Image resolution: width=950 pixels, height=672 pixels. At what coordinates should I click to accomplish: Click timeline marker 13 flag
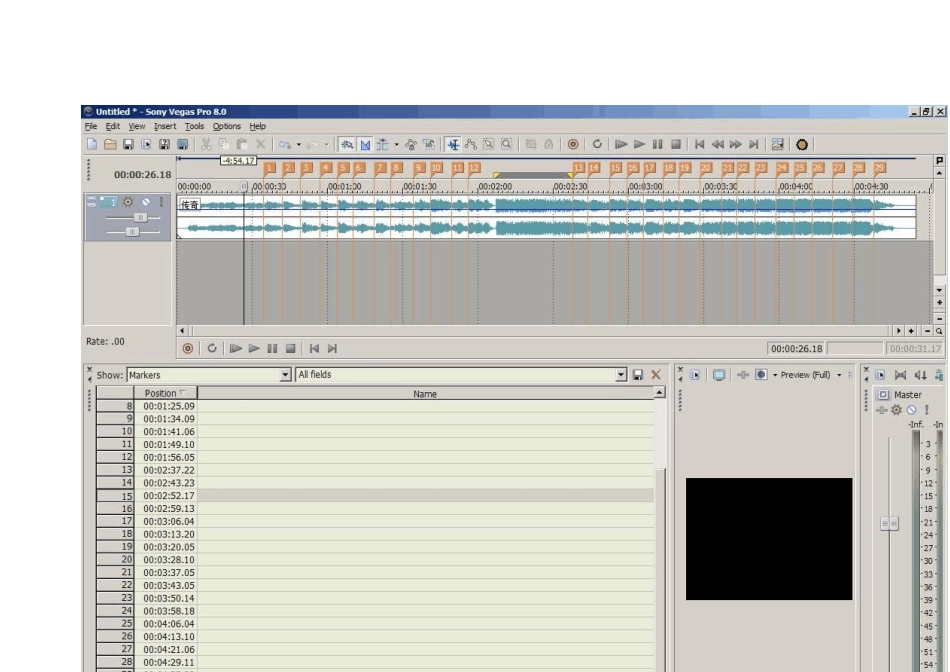point(578,168)
